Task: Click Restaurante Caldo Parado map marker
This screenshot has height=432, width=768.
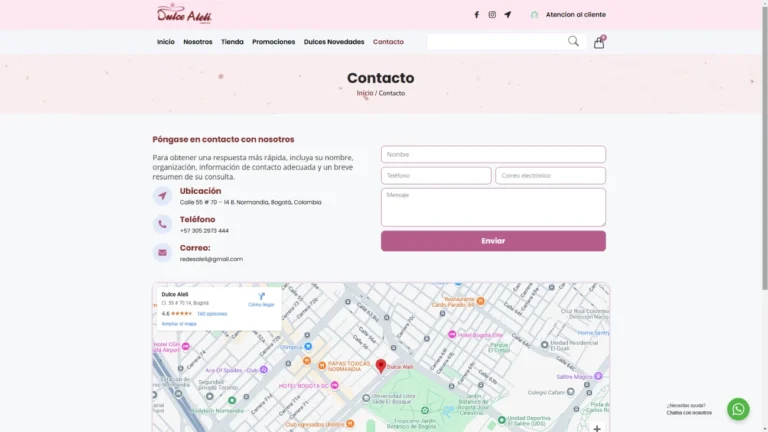Action: [480, 301]
